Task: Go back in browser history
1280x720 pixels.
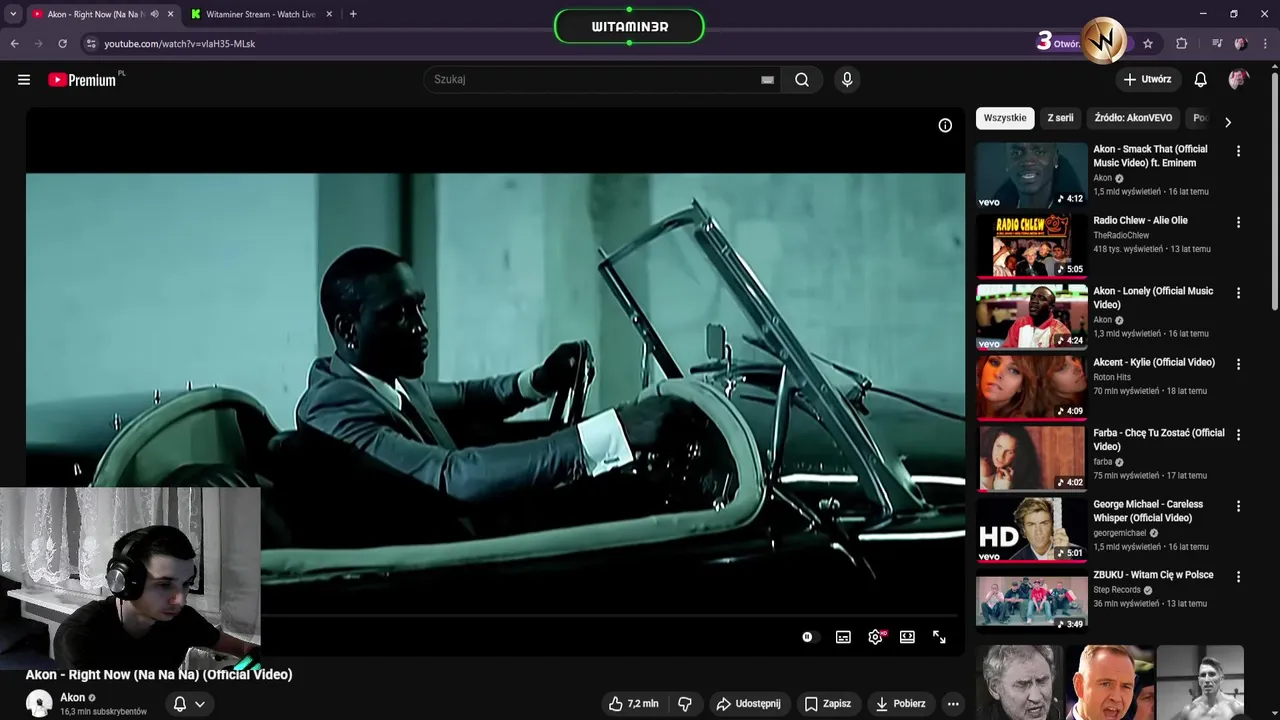Action: pos(14,44)
